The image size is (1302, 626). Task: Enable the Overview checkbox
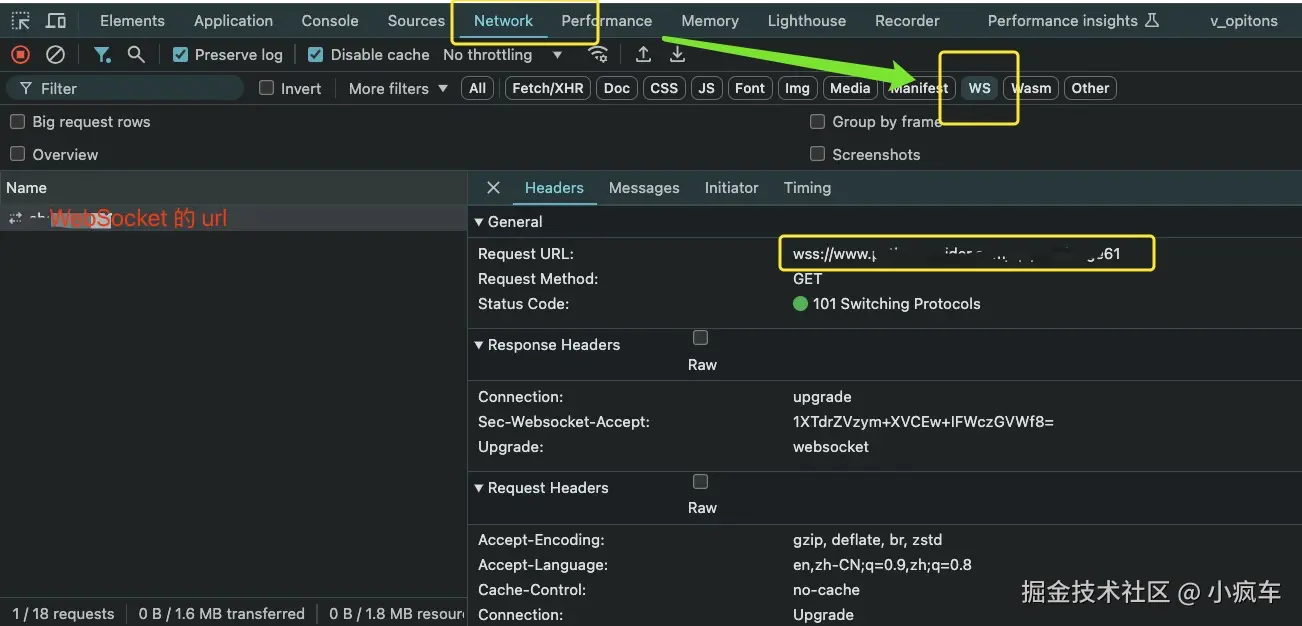(17, 154)
